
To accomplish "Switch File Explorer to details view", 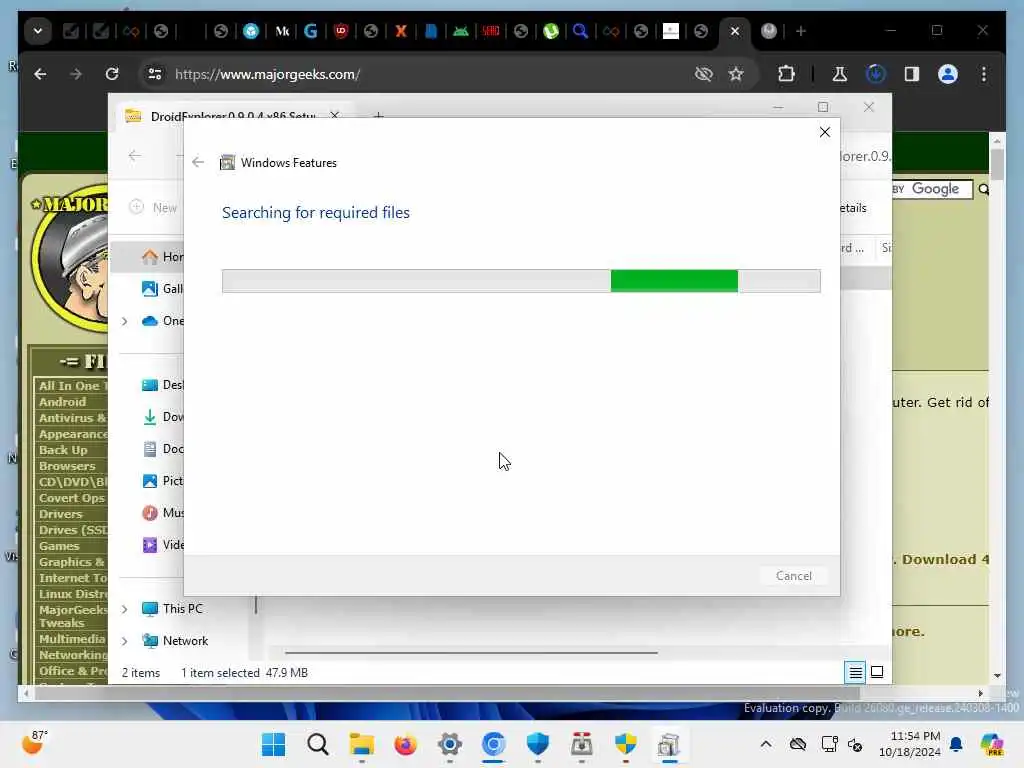I will pyautogui.click(x=855, y=672).
